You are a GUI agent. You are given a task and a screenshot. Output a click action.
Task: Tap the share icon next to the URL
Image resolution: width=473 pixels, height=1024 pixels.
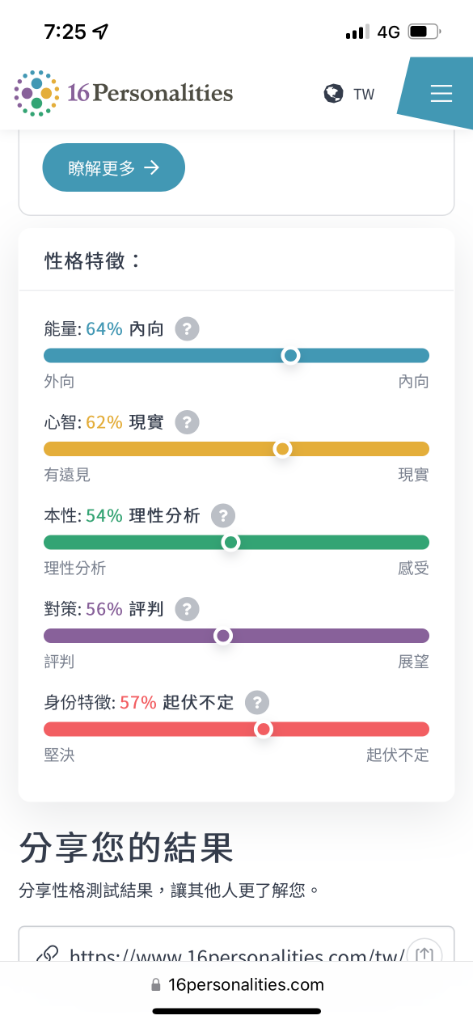[x=425, y=953]
